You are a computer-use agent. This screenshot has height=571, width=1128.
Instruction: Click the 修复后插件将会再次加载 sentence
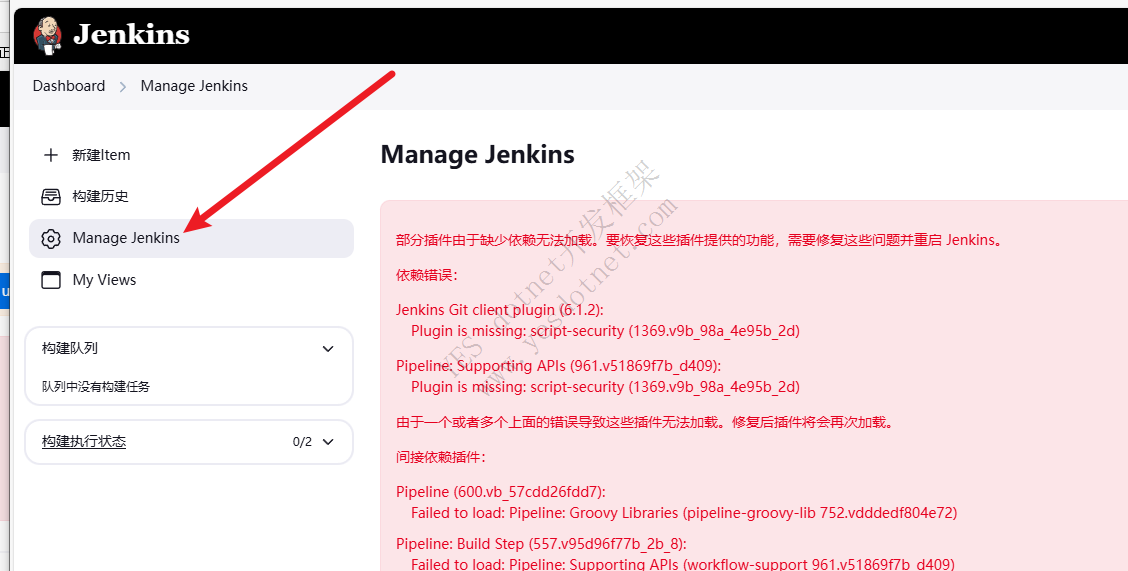click(x=814, y=422)
